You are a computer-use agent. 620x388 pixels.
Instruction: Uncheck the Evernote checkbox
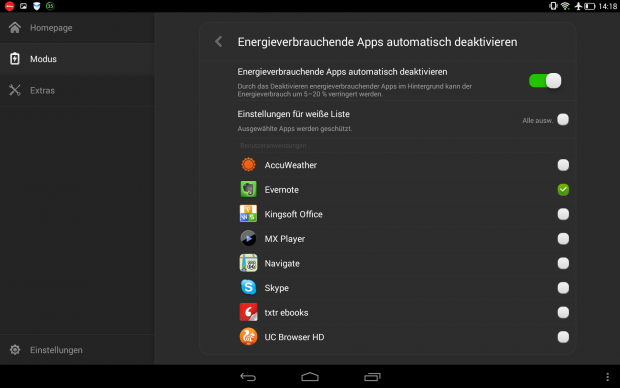[563, 189]
